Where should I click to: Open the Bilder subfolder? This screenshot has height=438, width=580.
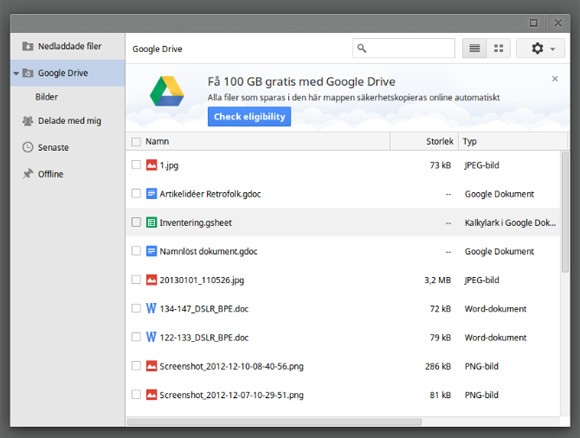pyautogui.click(x=47, y=97)
